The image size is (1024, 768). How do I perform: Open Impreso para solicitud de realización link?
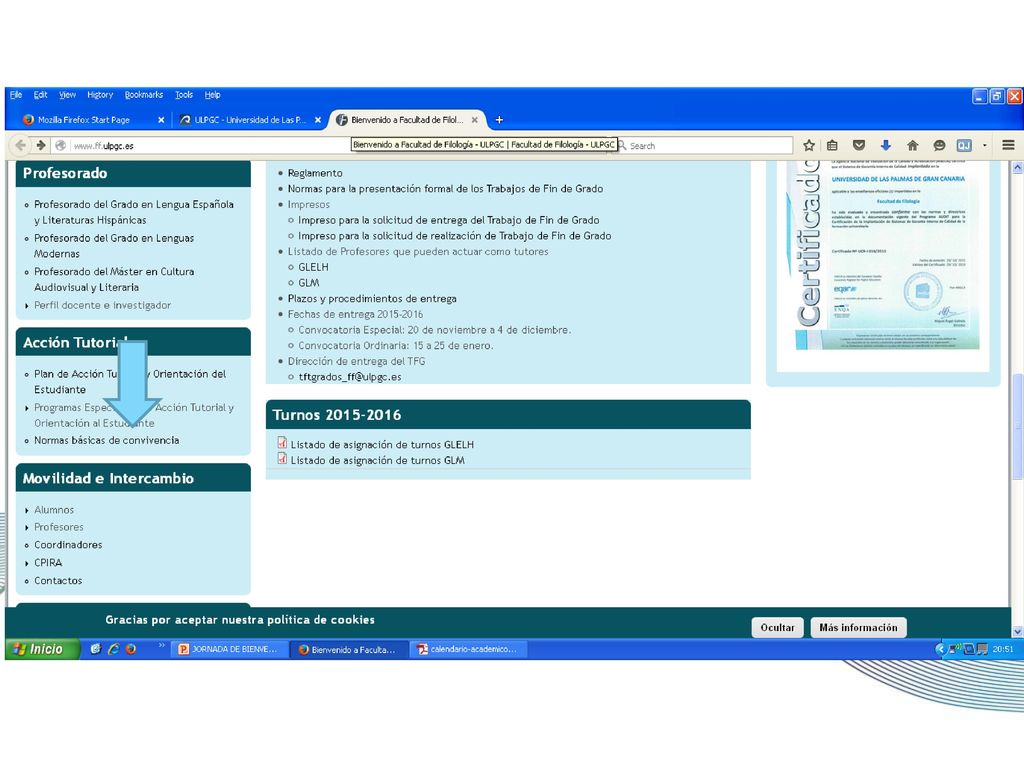pyautogui.click(x=455, y=236)
